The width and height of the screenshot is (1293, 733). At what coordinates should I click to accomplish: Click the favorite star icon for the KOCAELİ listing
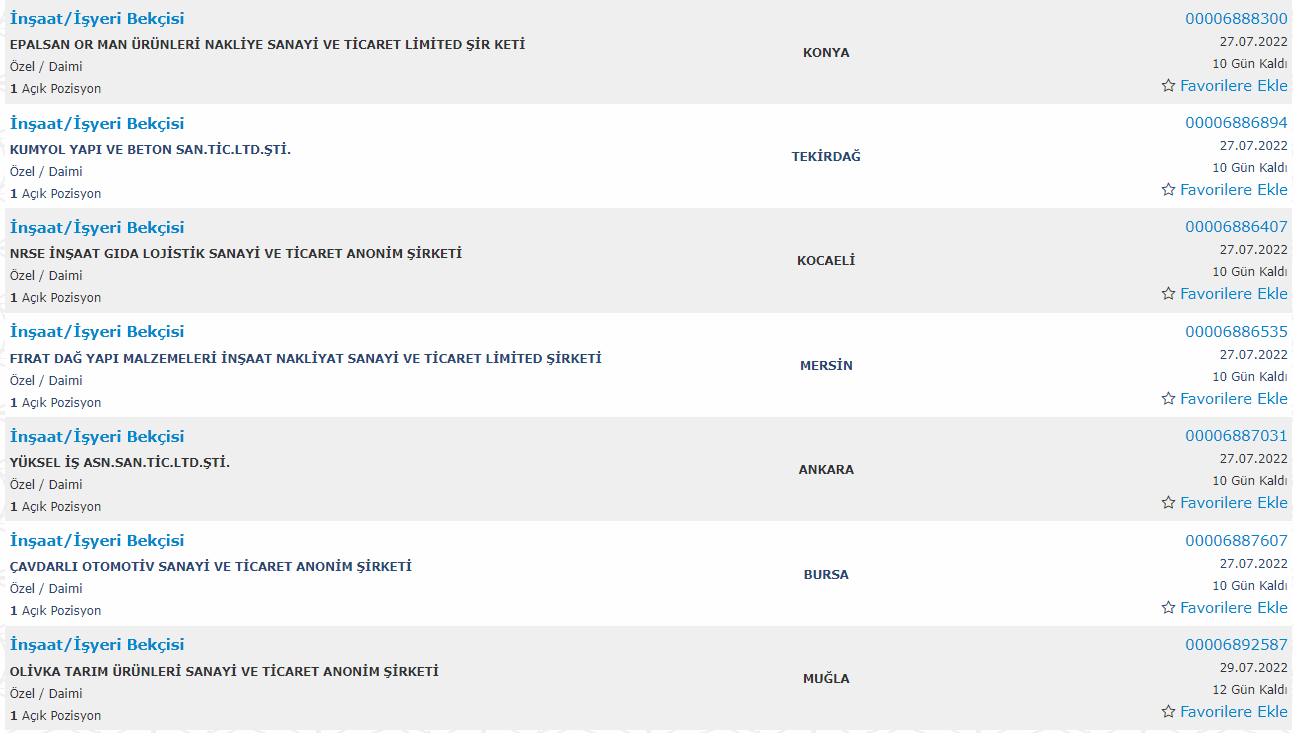tap(1168, 294)
